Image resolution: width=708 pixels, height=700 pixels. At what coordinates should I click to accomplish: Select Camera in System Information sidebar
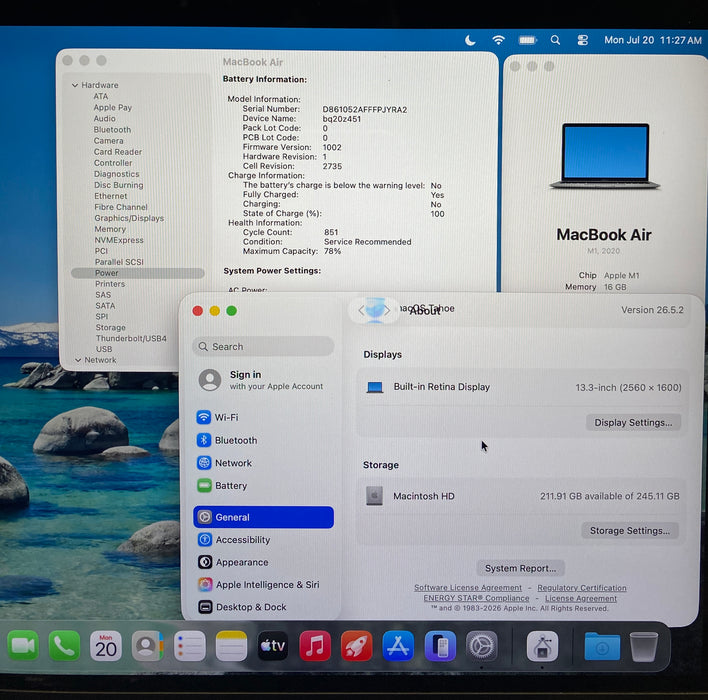pos(108,140)
